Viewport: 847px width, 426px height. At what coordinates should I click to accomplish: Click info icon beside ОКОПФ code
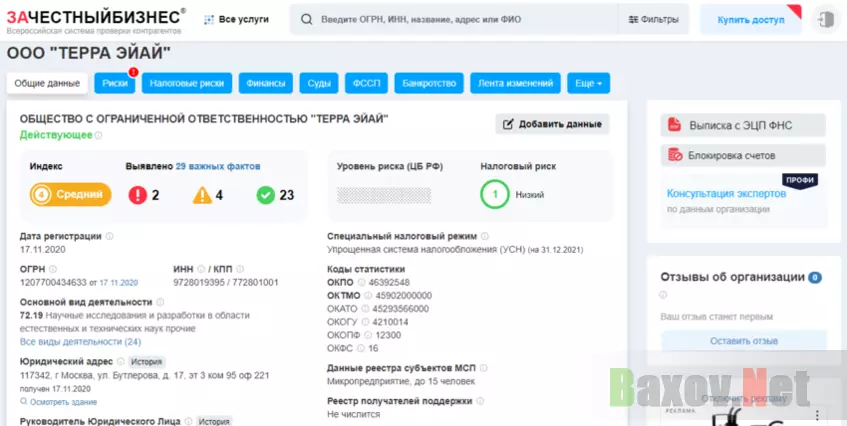(x=368, y=335)
